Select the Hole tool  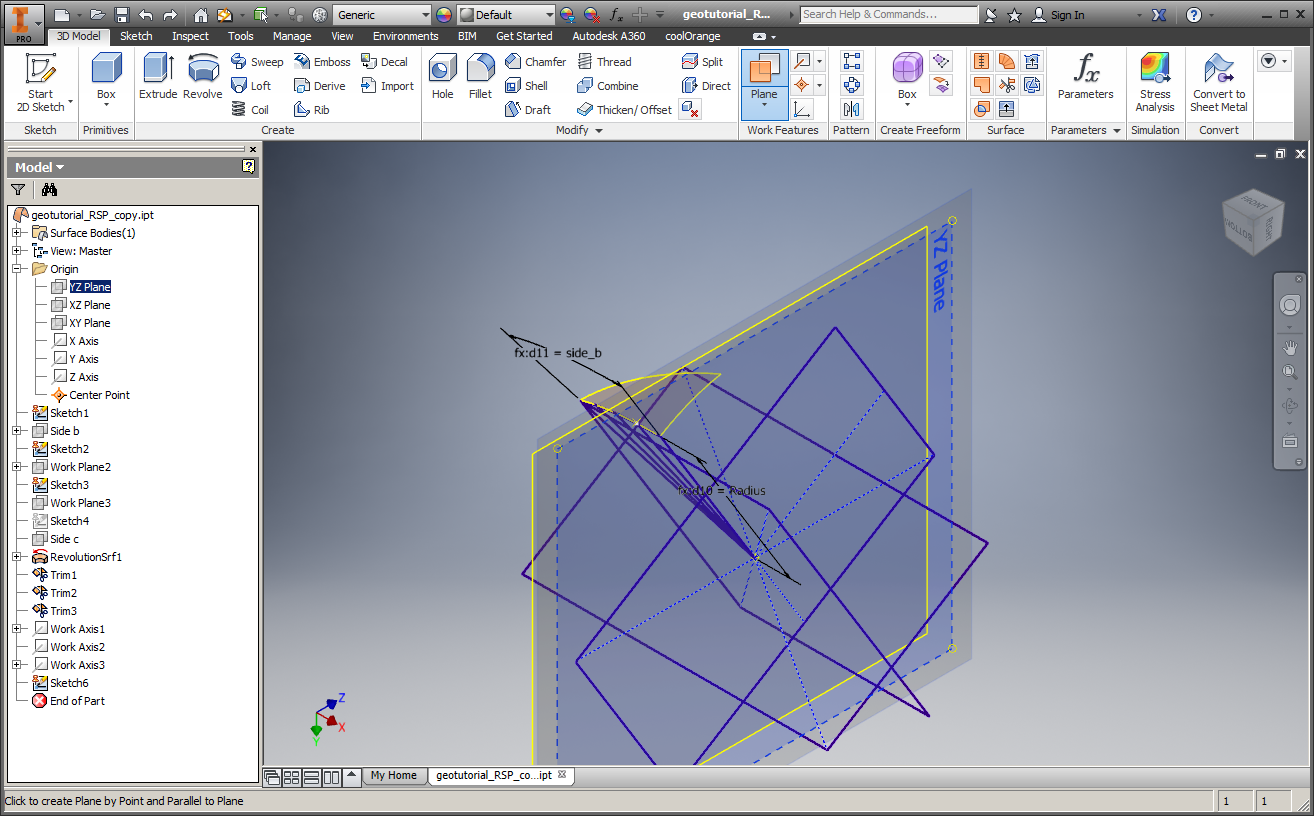[x=442, y=77]
